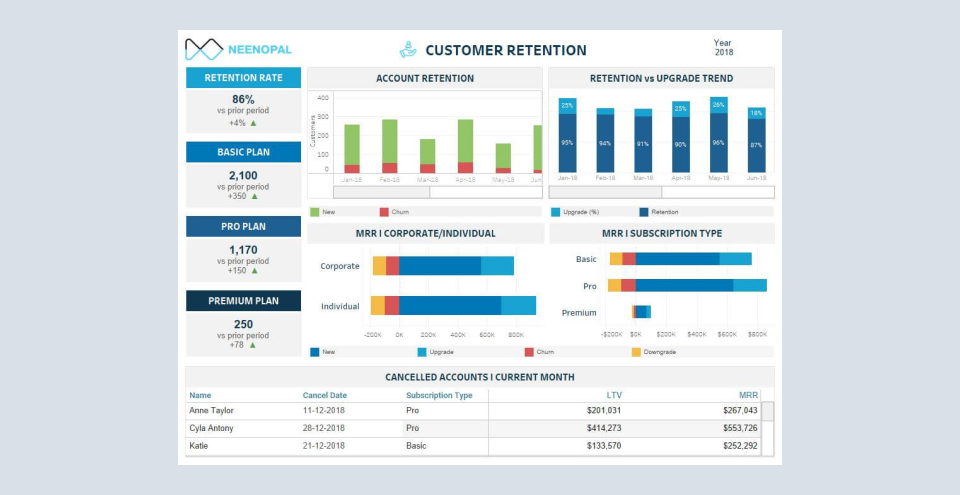This screenshot has height=495, width=960.
Task: Select the red Churn legend under MRR charts
Action: [529, 352]
